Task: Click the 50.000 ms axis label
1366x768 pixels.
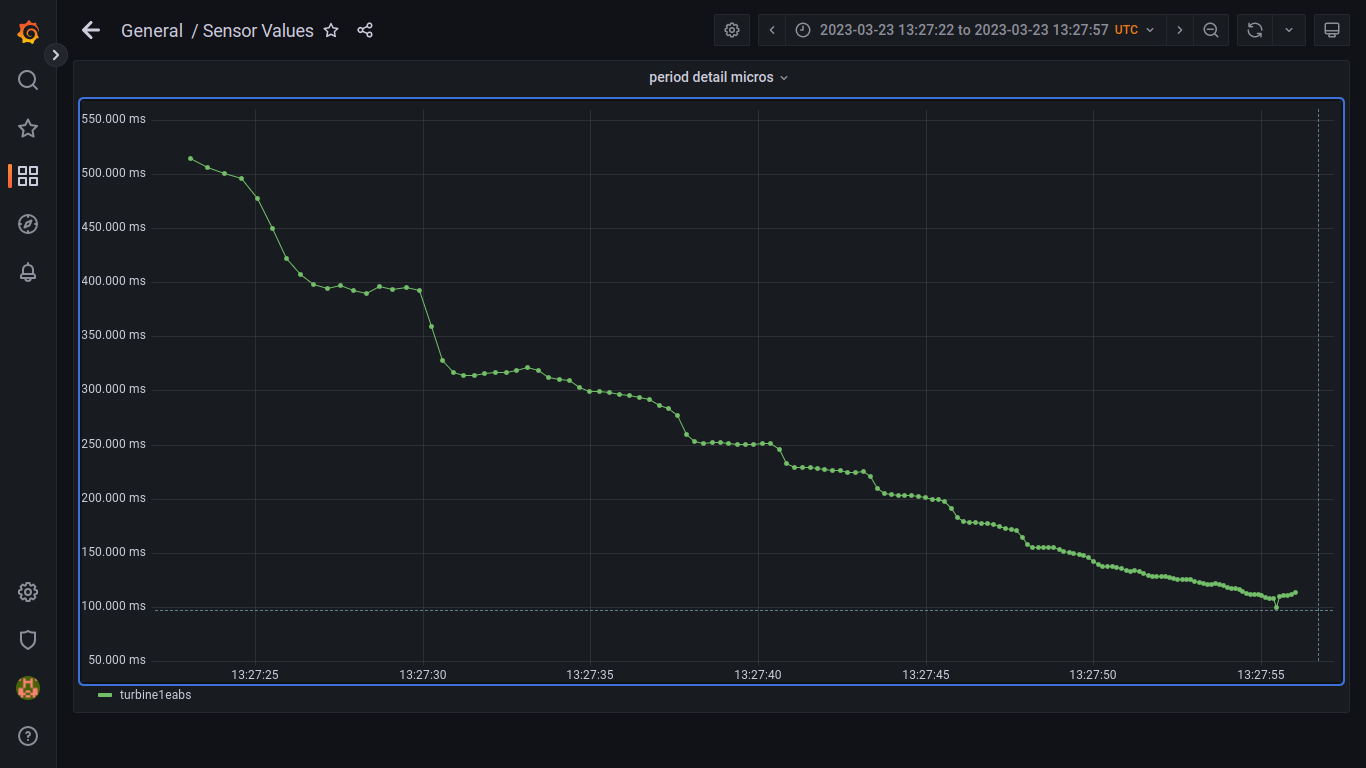Action: [116, 660]
